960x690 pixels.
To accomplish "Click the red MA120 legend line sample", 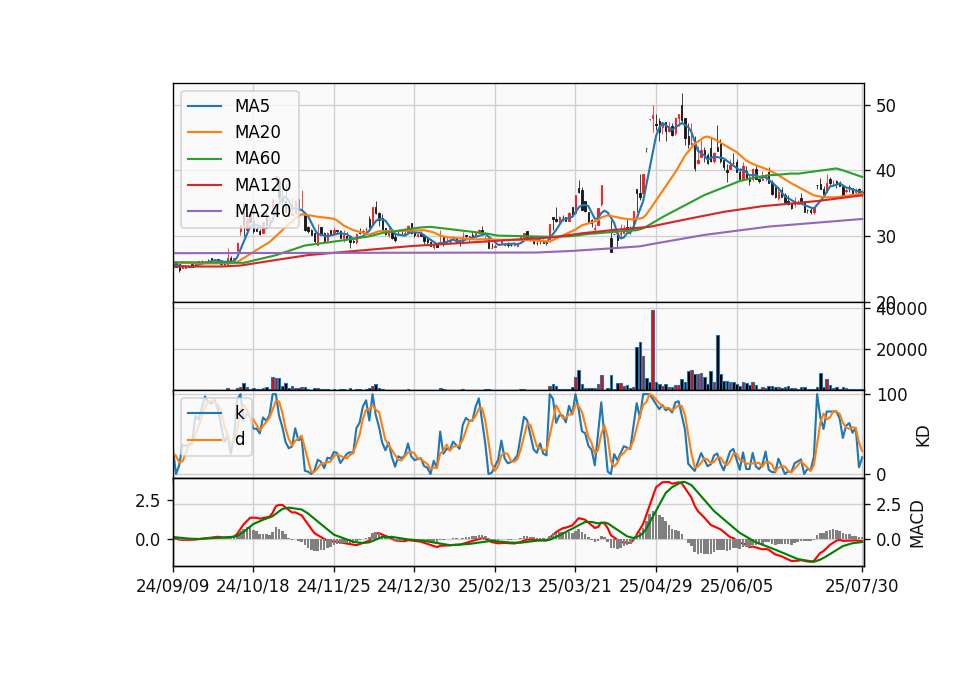I will pyautogui.click(x=204, y=185).
